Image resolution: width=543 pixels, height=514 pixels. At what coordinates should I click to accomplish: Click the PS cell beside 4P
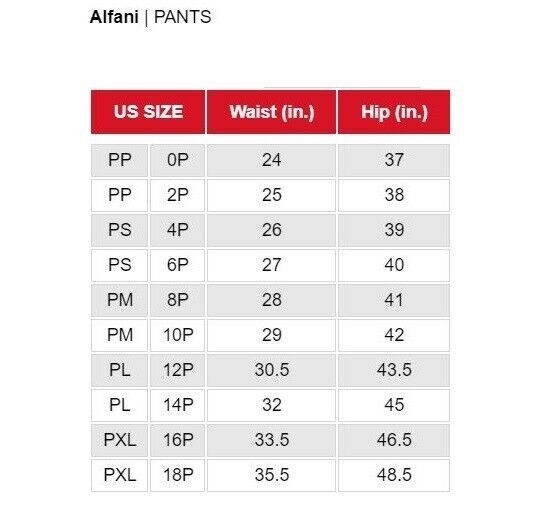click(x=119, y=230)
